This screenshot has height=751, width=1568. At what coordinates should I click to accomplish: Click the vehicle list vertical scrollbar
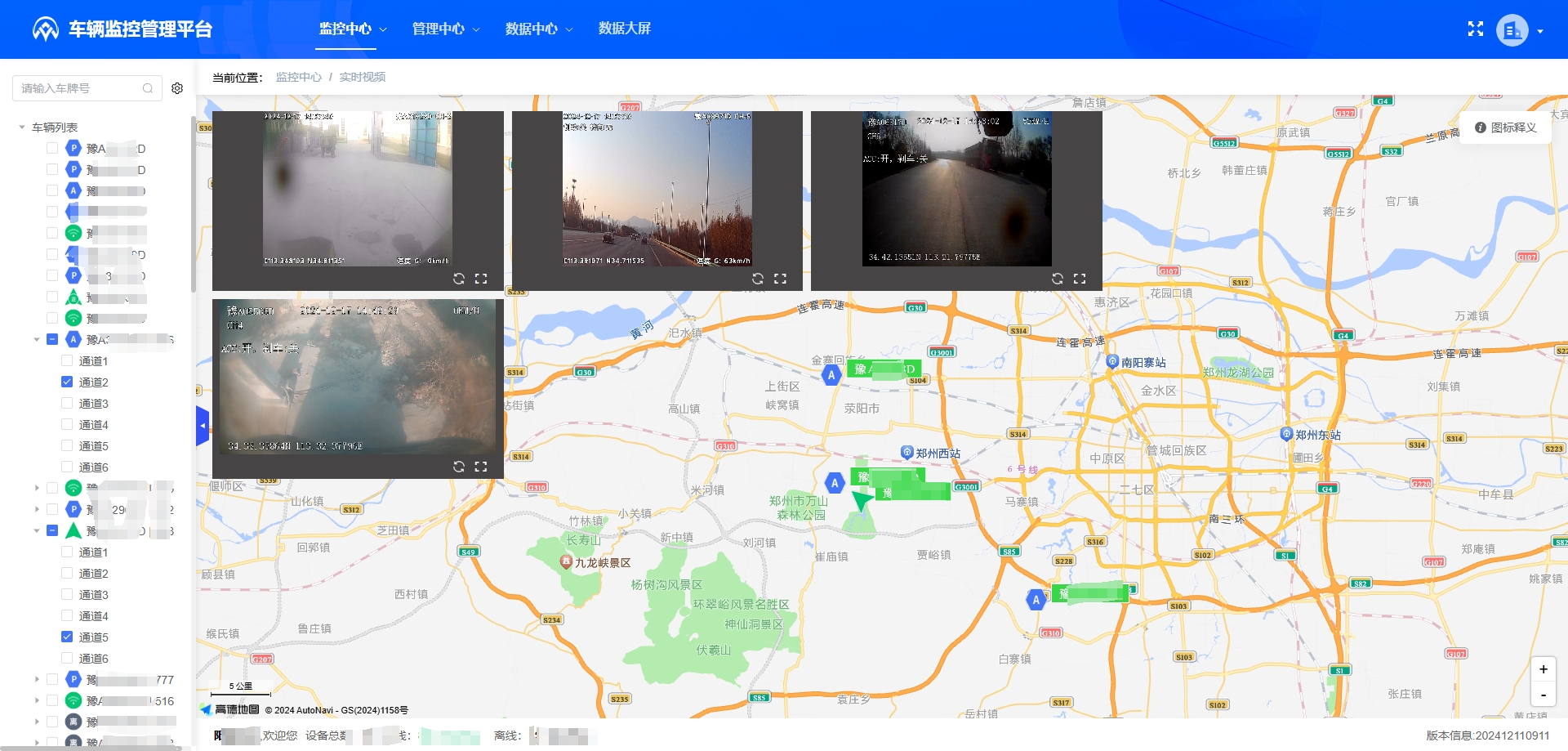194,204
